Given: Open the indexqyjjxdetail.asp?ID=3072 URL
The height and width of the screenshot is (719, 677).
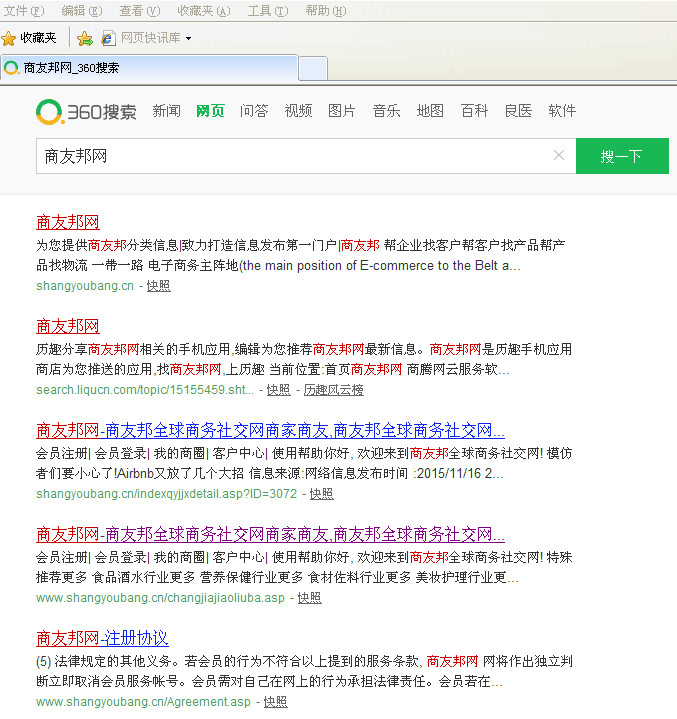Looking at the screenshot, I should [166, 494].
